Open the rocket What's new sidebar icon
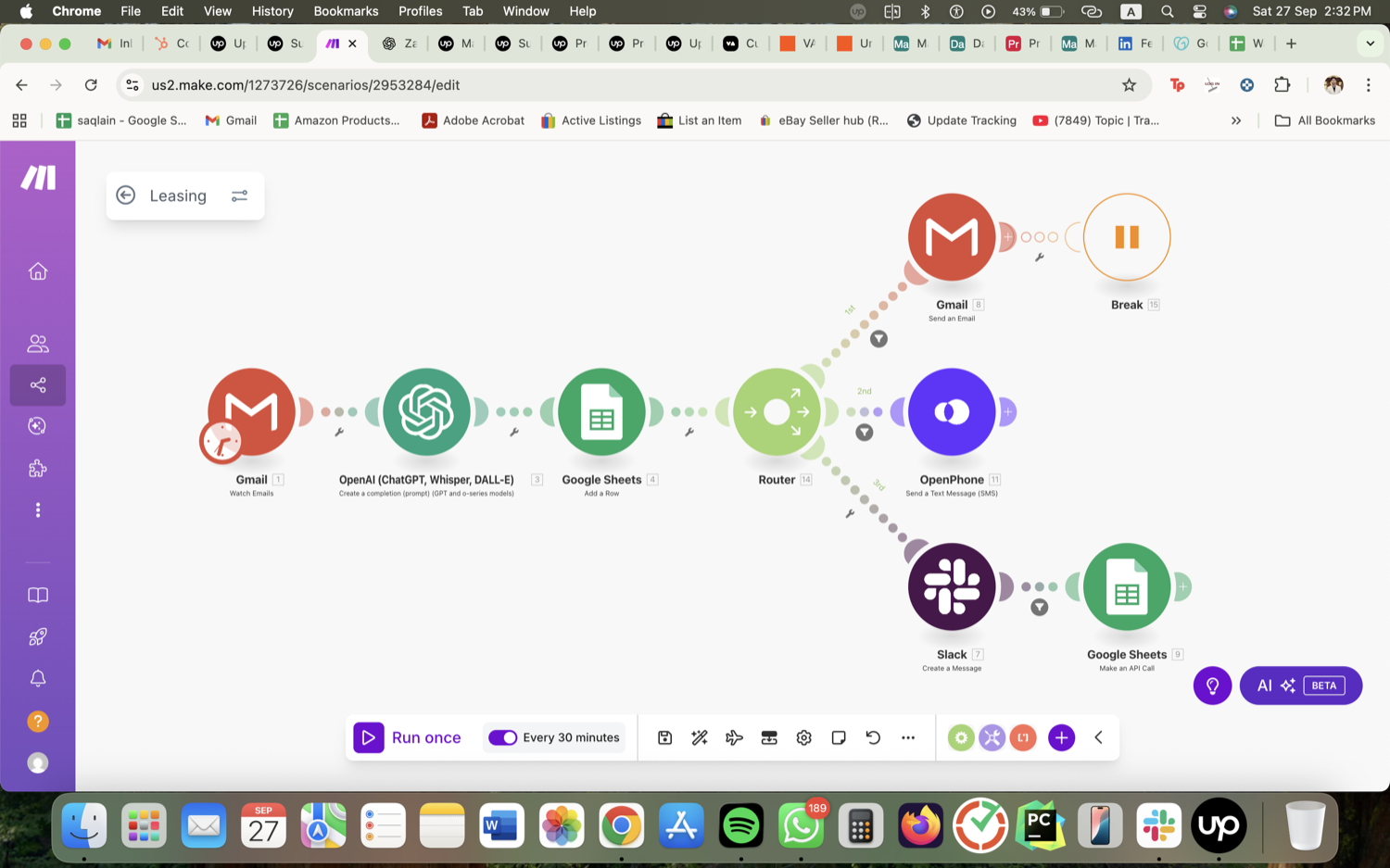 tap(38, 636)
